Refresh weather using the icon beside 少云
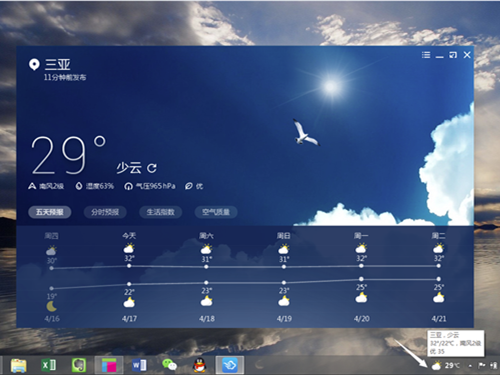Viewport: 500px width, 375px height. pyautogui.click(x=152, y=168)
